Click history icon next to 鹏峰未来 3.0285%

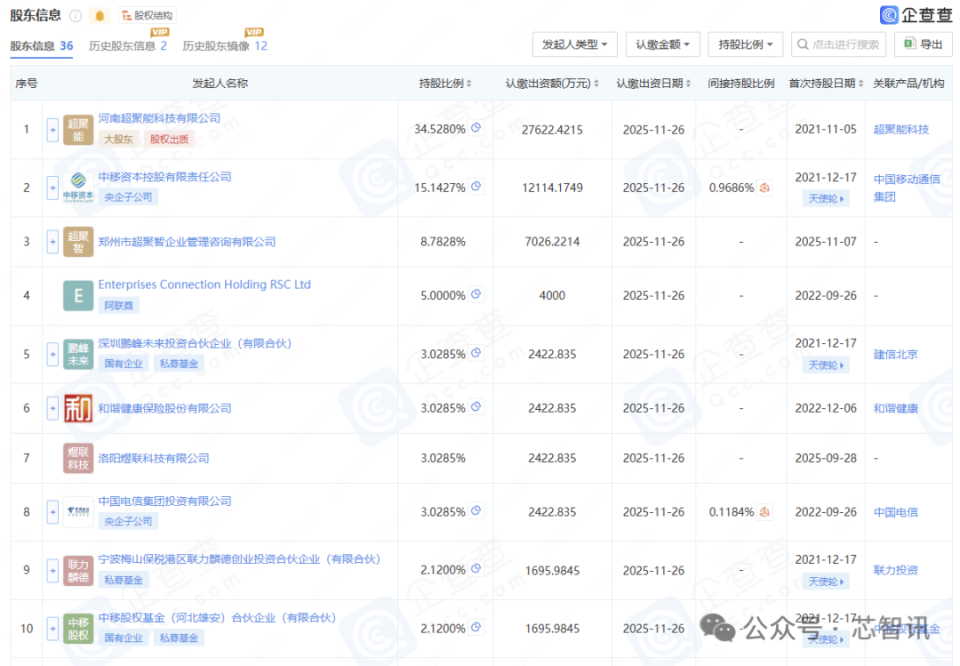476,353
